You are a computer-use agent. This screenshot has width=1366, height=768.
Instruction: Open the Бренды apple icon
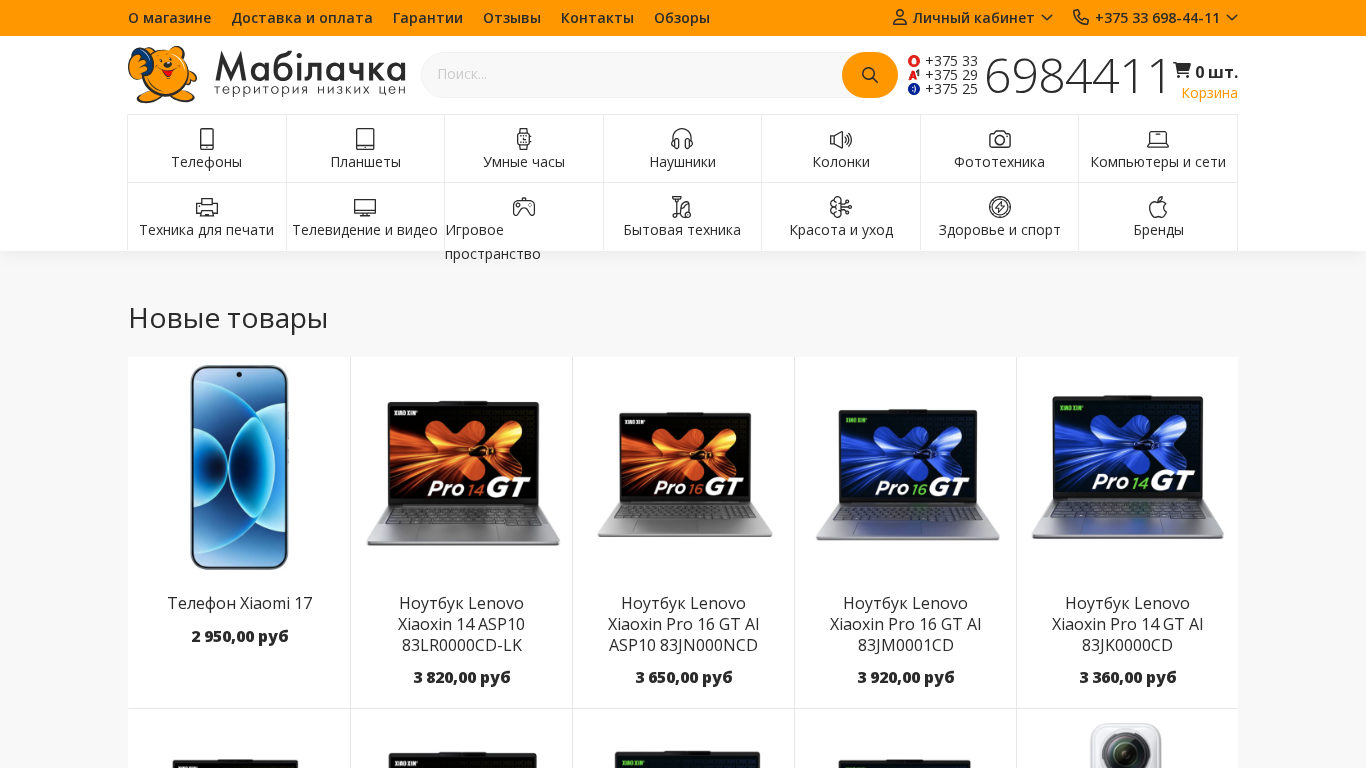click(x=1158, y=207)
